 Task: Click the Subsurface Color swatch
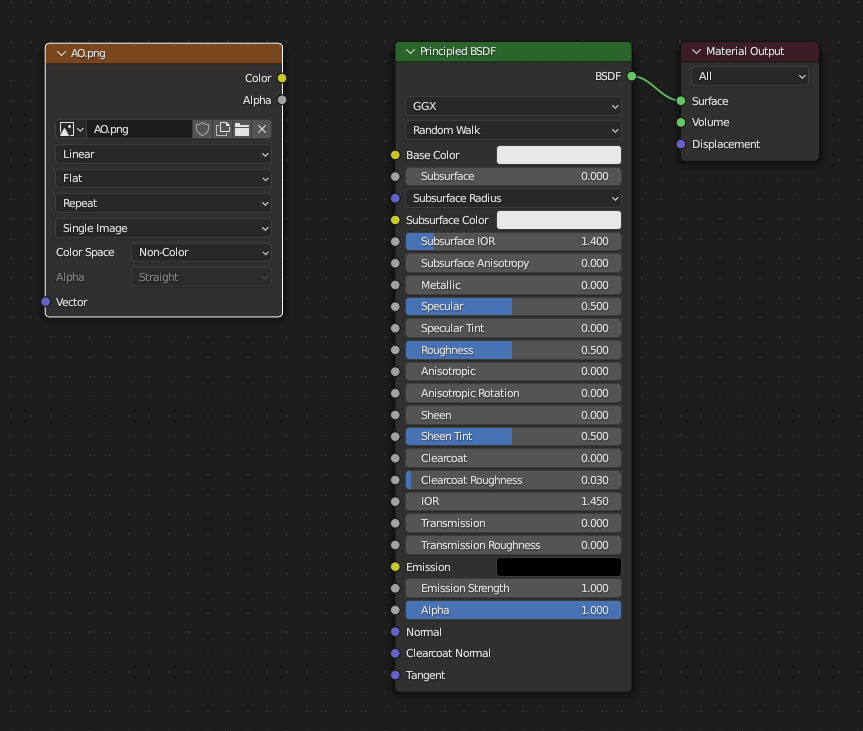pos(559,220)
